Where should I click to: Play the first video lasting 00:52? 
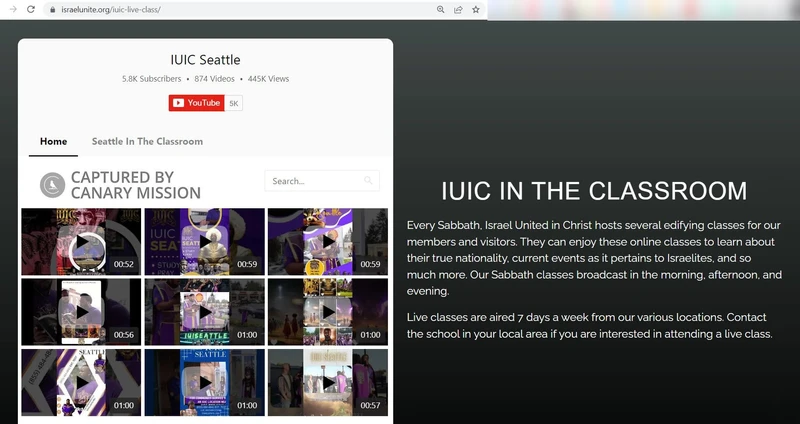(x=81, y=241)
